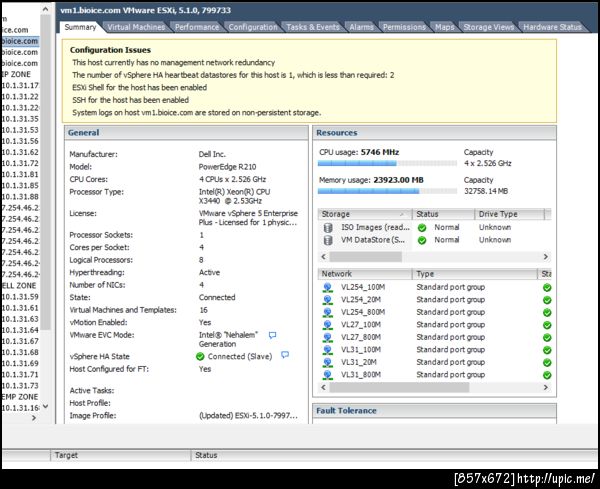Click the green status icon for VL27_100M
This screenshot has height=489, width=600.
pos(547,325)
